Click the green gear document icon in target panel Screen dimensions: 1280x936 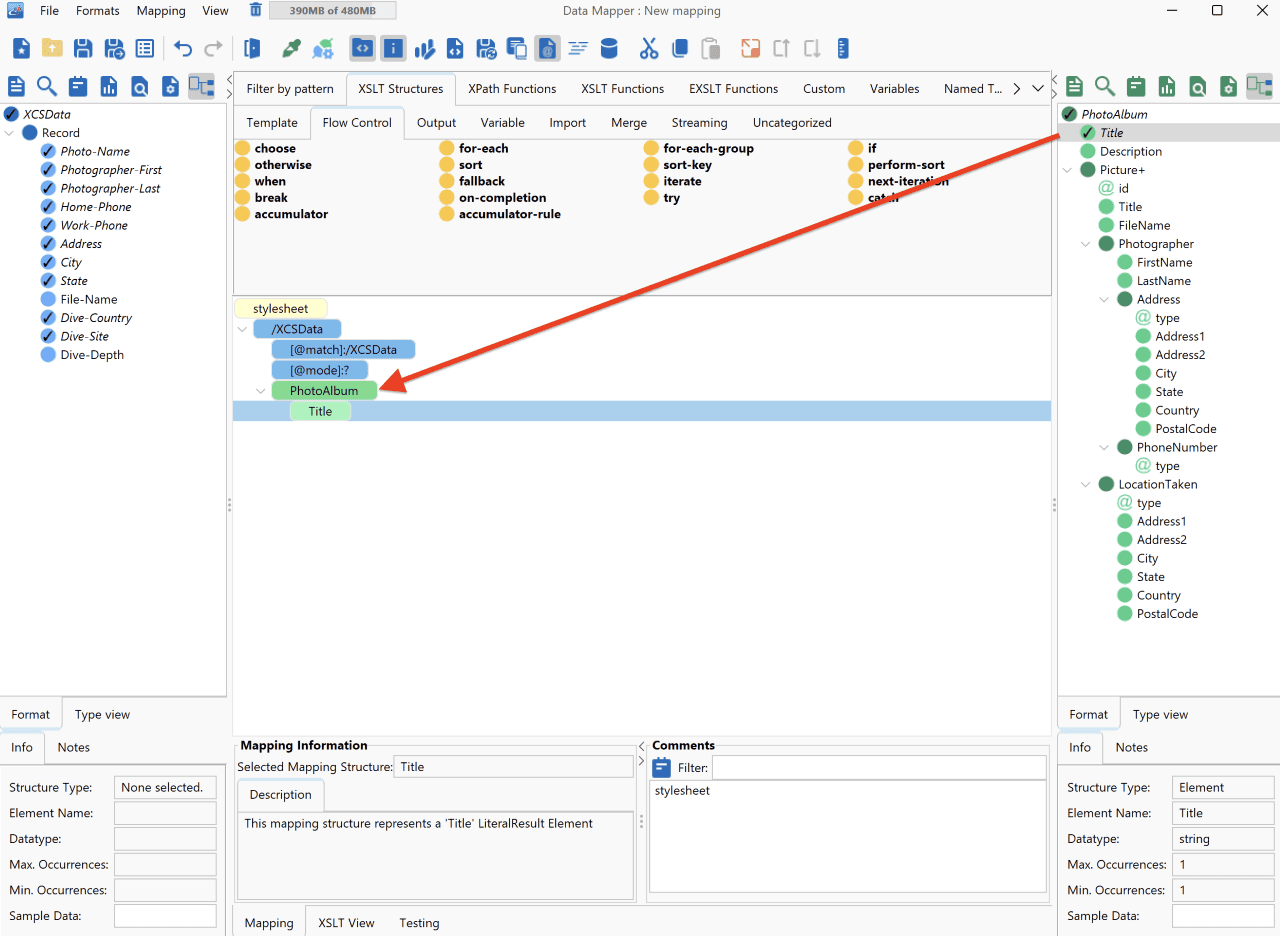coord(1228,86)
